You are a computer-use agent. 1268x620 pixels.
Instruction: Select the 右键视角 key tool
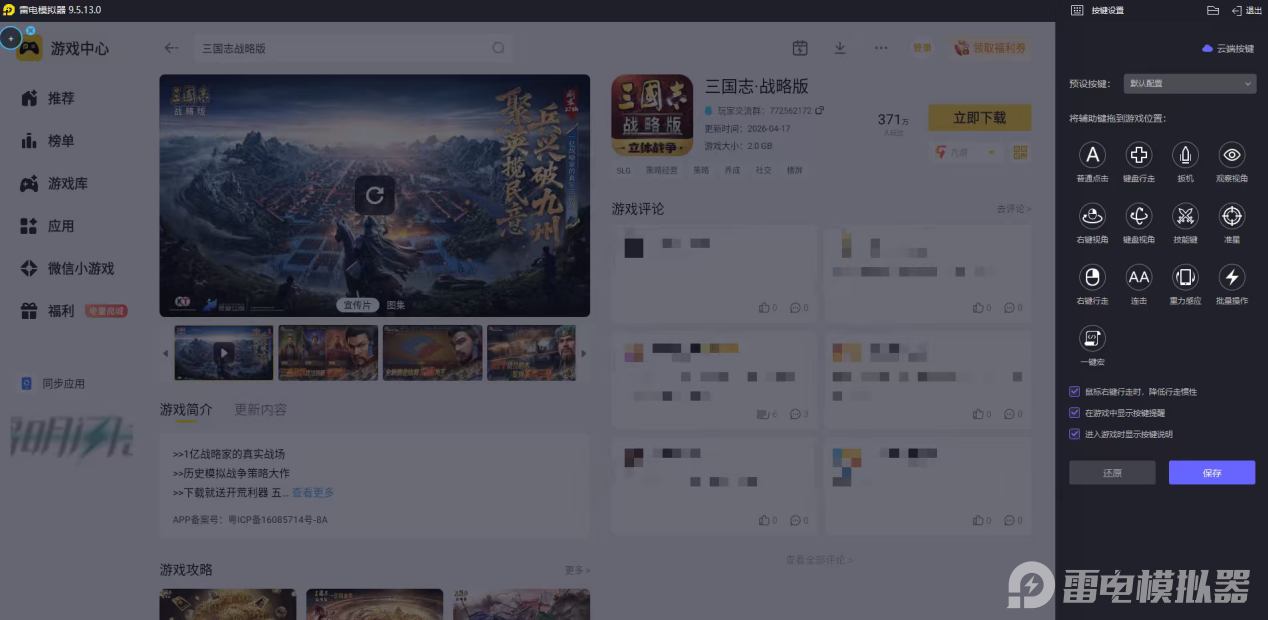pos(1092,216)
